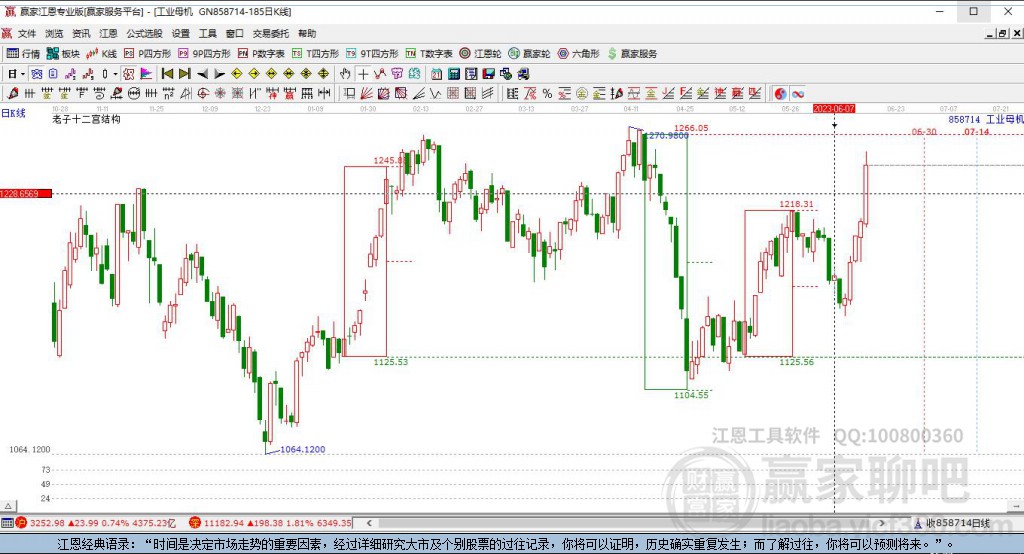
Task: Click the black left arrow icon
Action: coord(202,74)
